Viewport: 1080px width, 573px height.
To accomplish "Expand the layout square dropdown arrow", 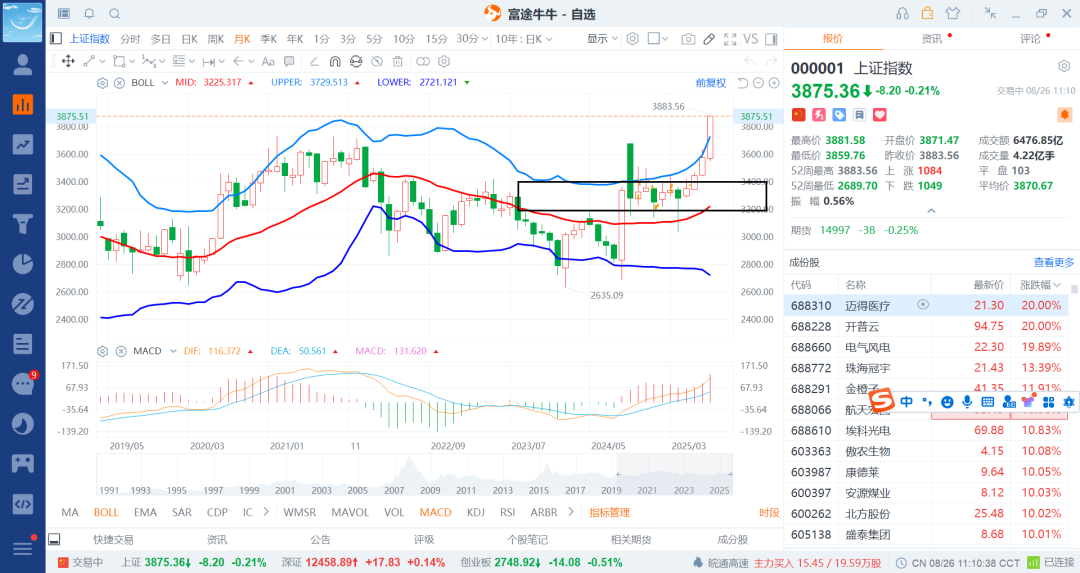I will pos(665,39).
